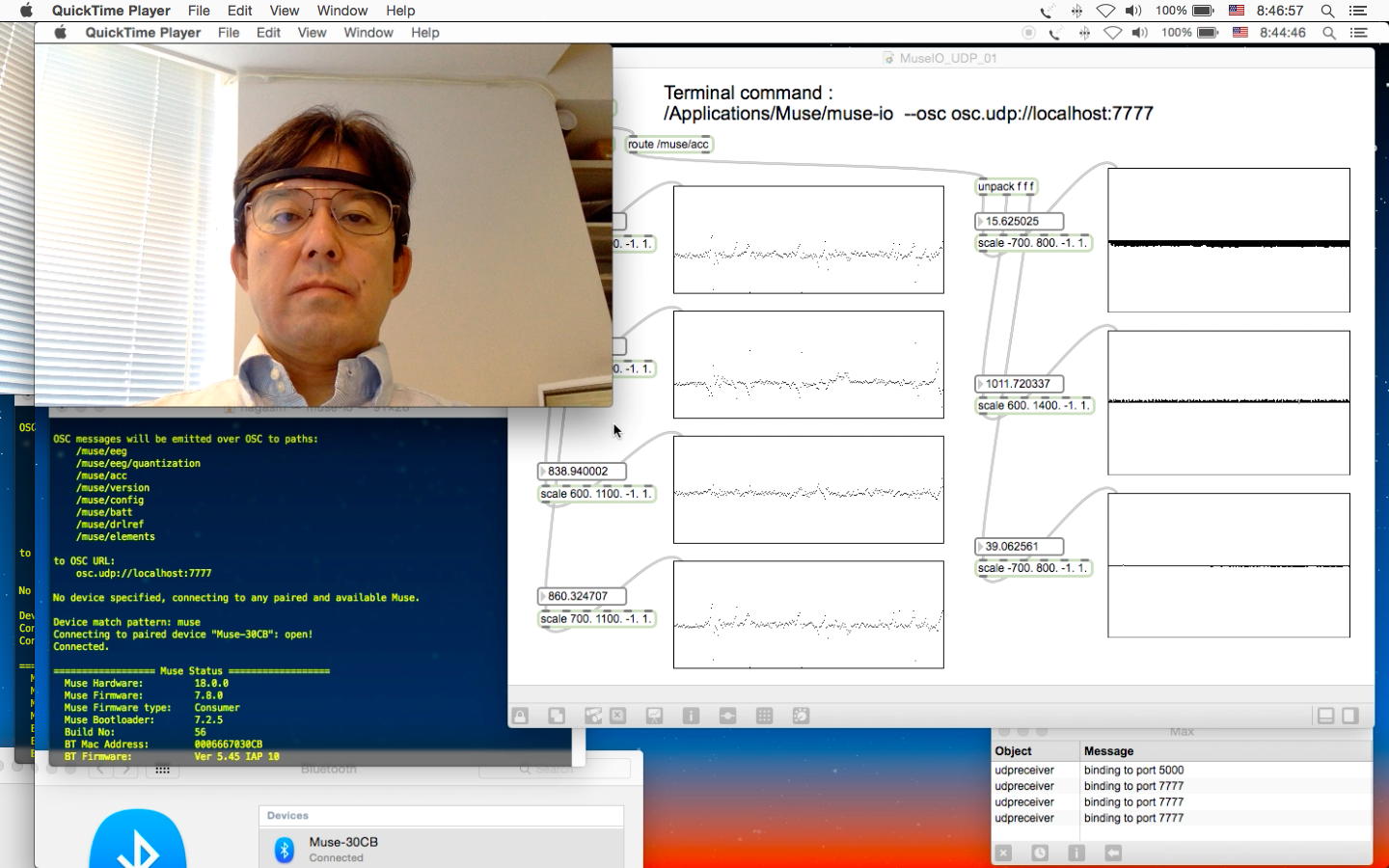Screen dimensions: 1389x868
Task: Show the right sidebar of the patcher window
Action: click(x=1350, y=716)
